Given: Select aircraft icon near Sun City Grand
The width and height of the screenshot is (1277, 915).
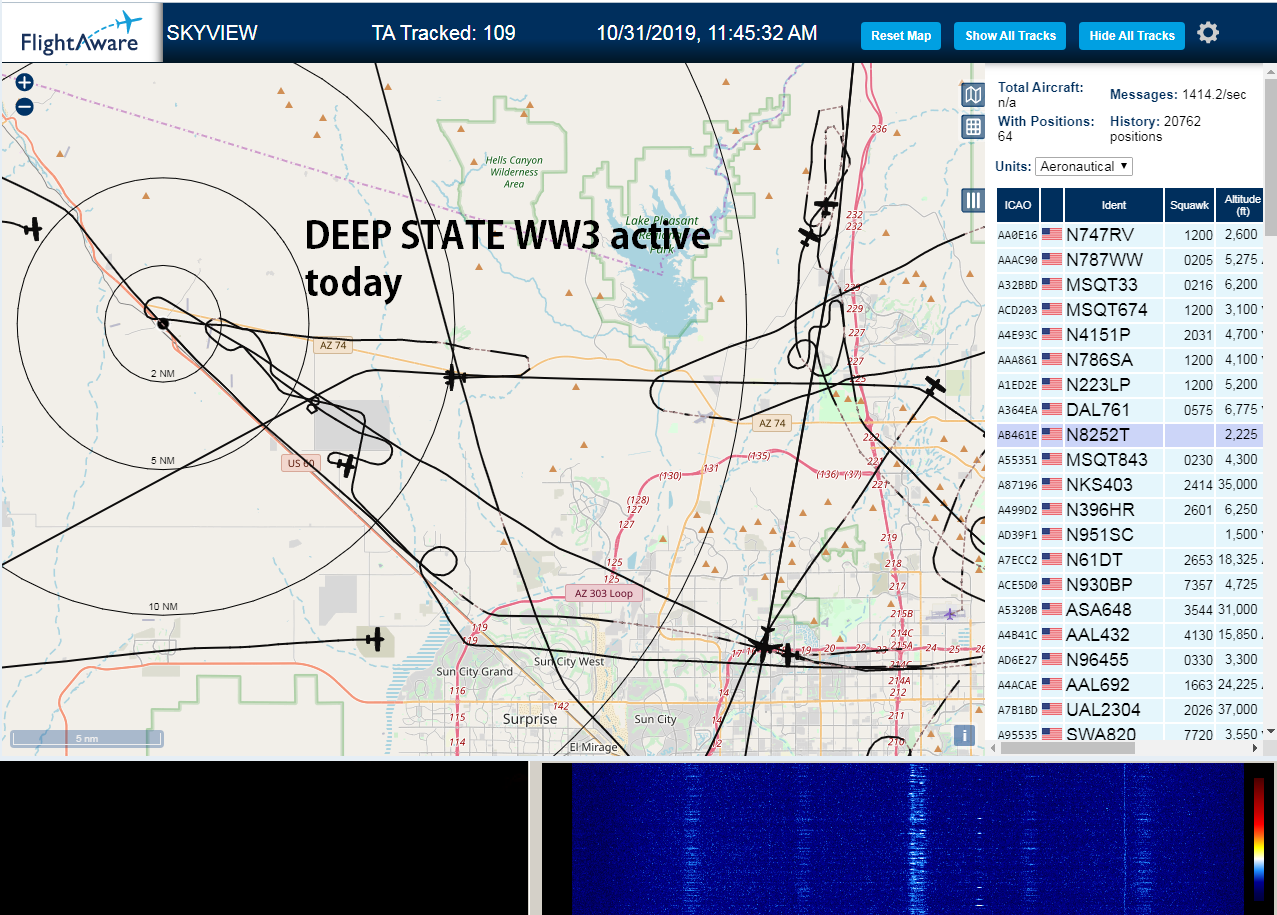Looking at the screenshot, I should (x=375, y=638).
